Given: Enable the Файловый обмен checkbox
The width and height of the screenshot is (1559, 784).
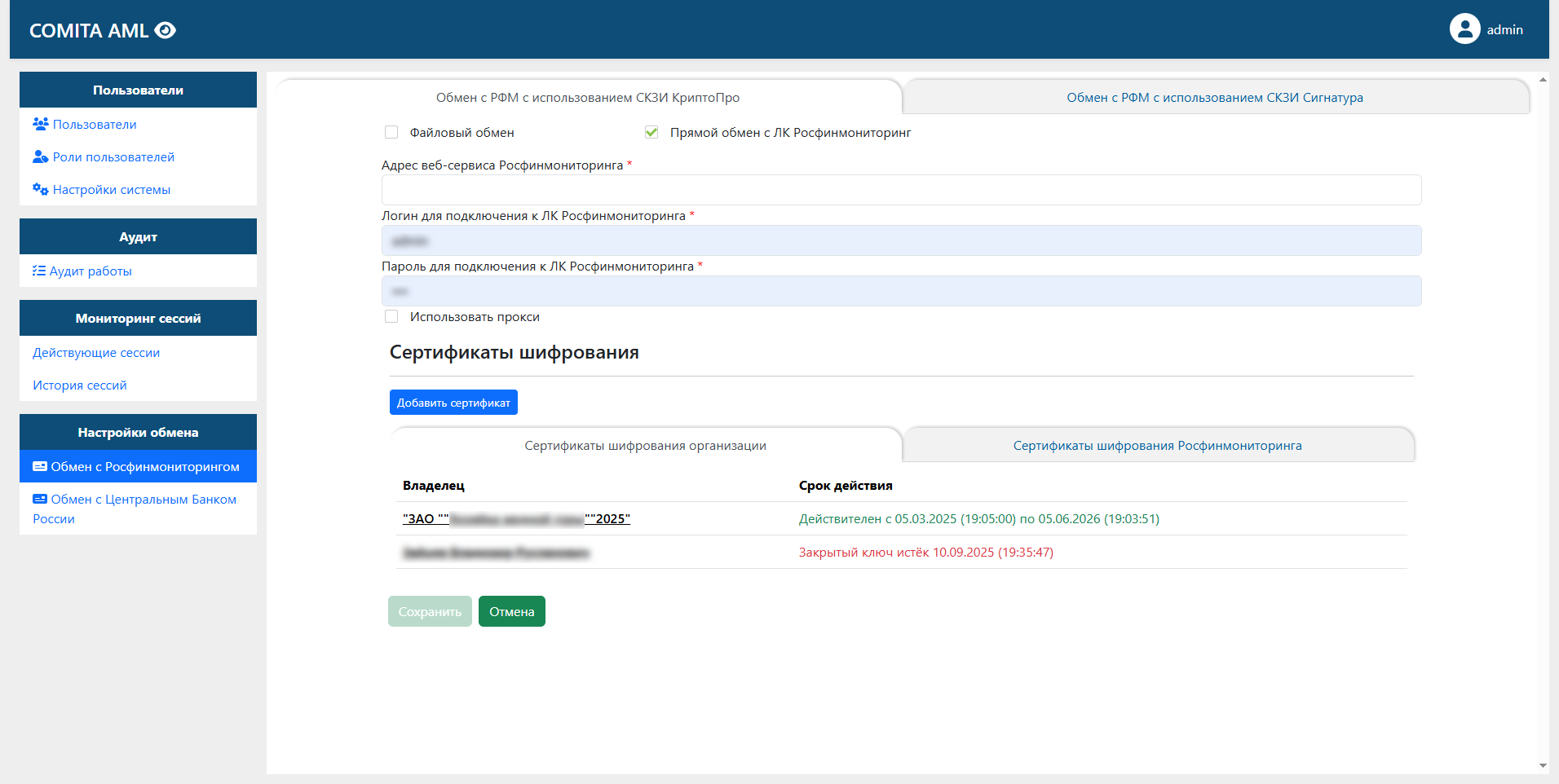Looking at the screenshot, I should pos(391,132).
